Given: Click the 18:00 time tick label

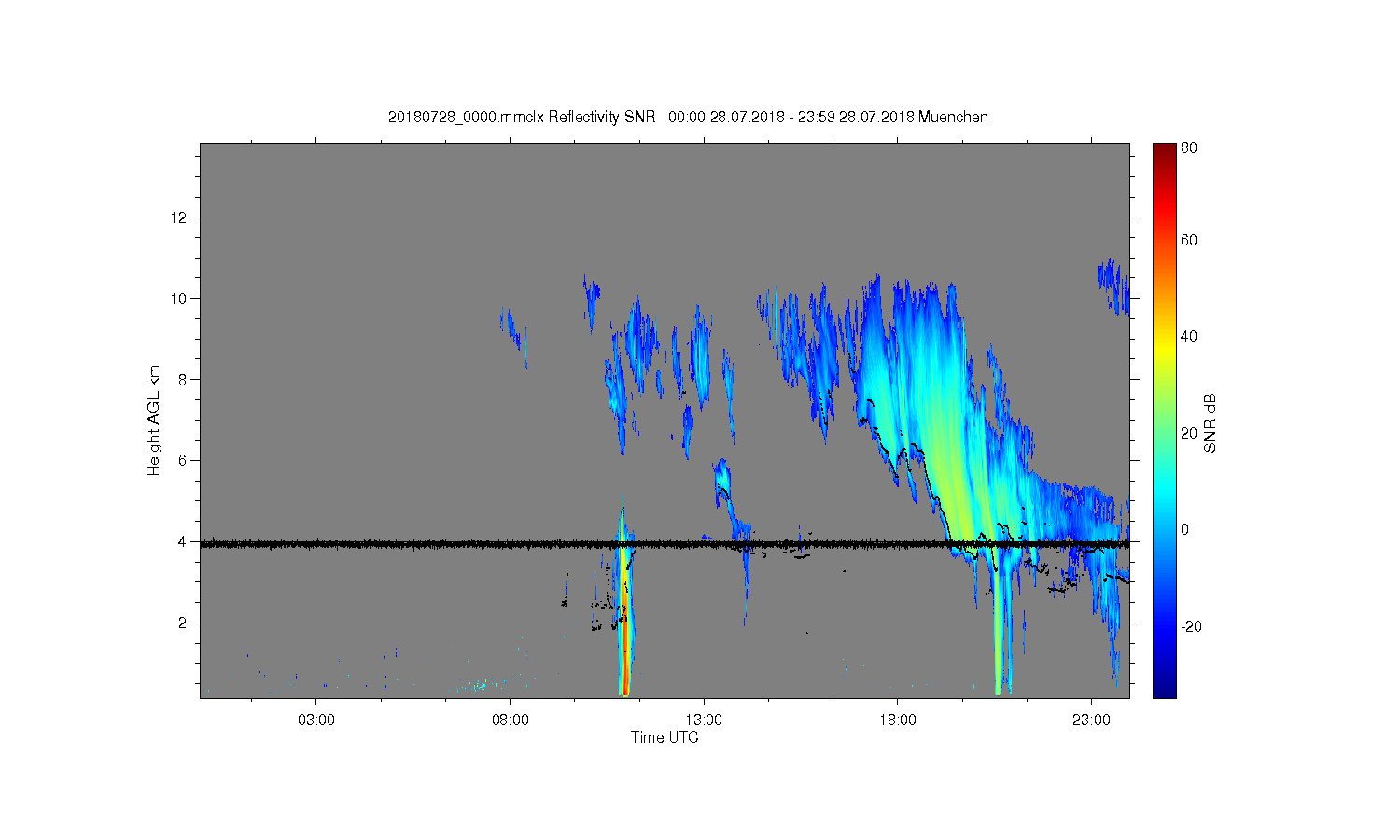Looking at the screenshot, I should 898,721.
